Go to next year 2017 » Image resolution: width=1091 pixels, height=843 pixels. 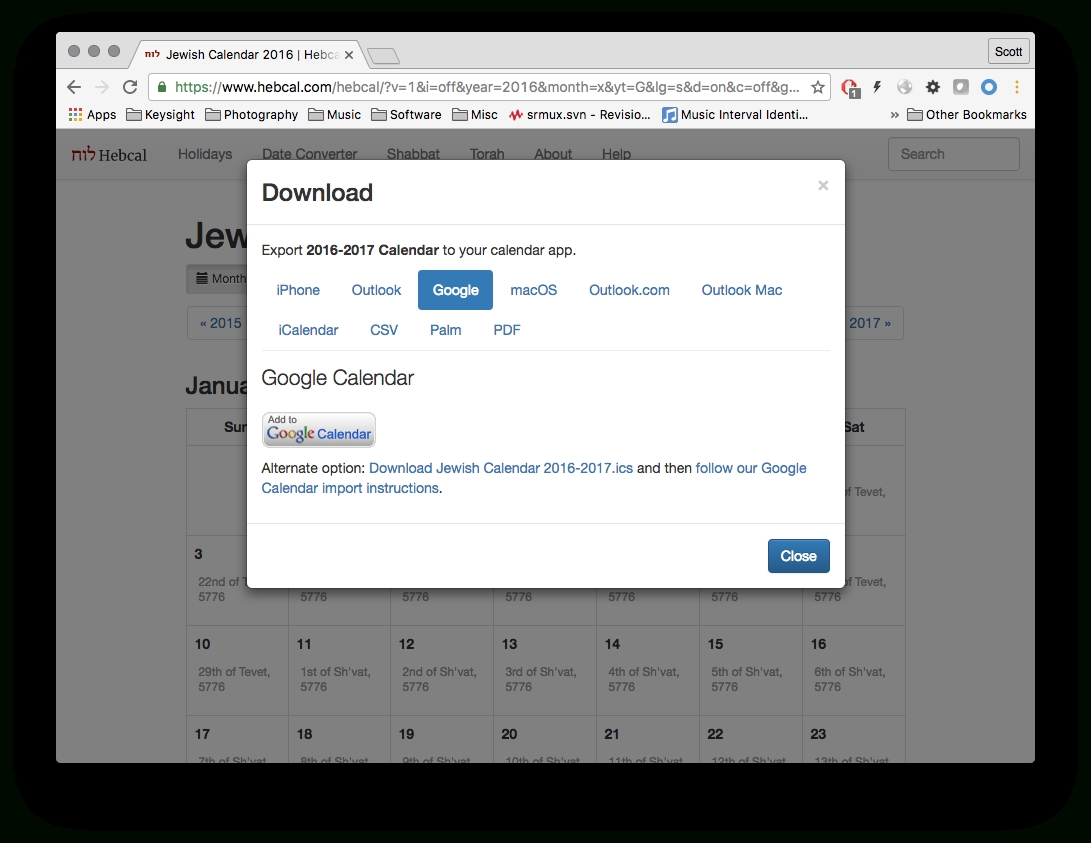click(x=870, y=323)
